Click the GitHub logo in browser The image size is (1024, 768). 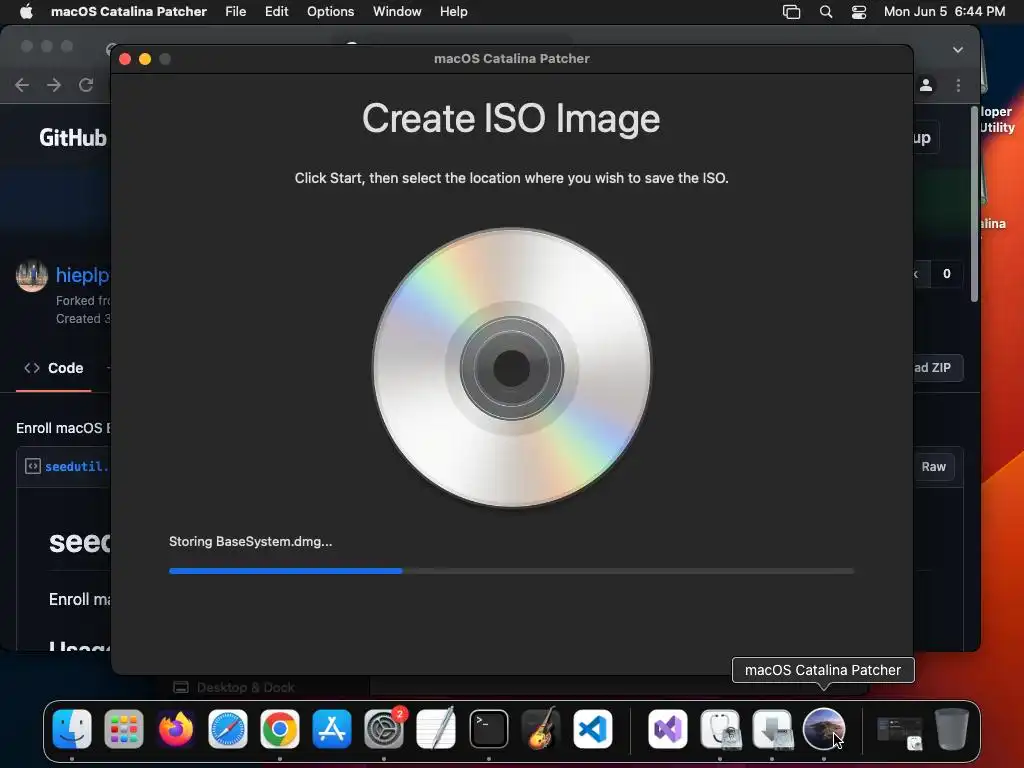(73, 137)
